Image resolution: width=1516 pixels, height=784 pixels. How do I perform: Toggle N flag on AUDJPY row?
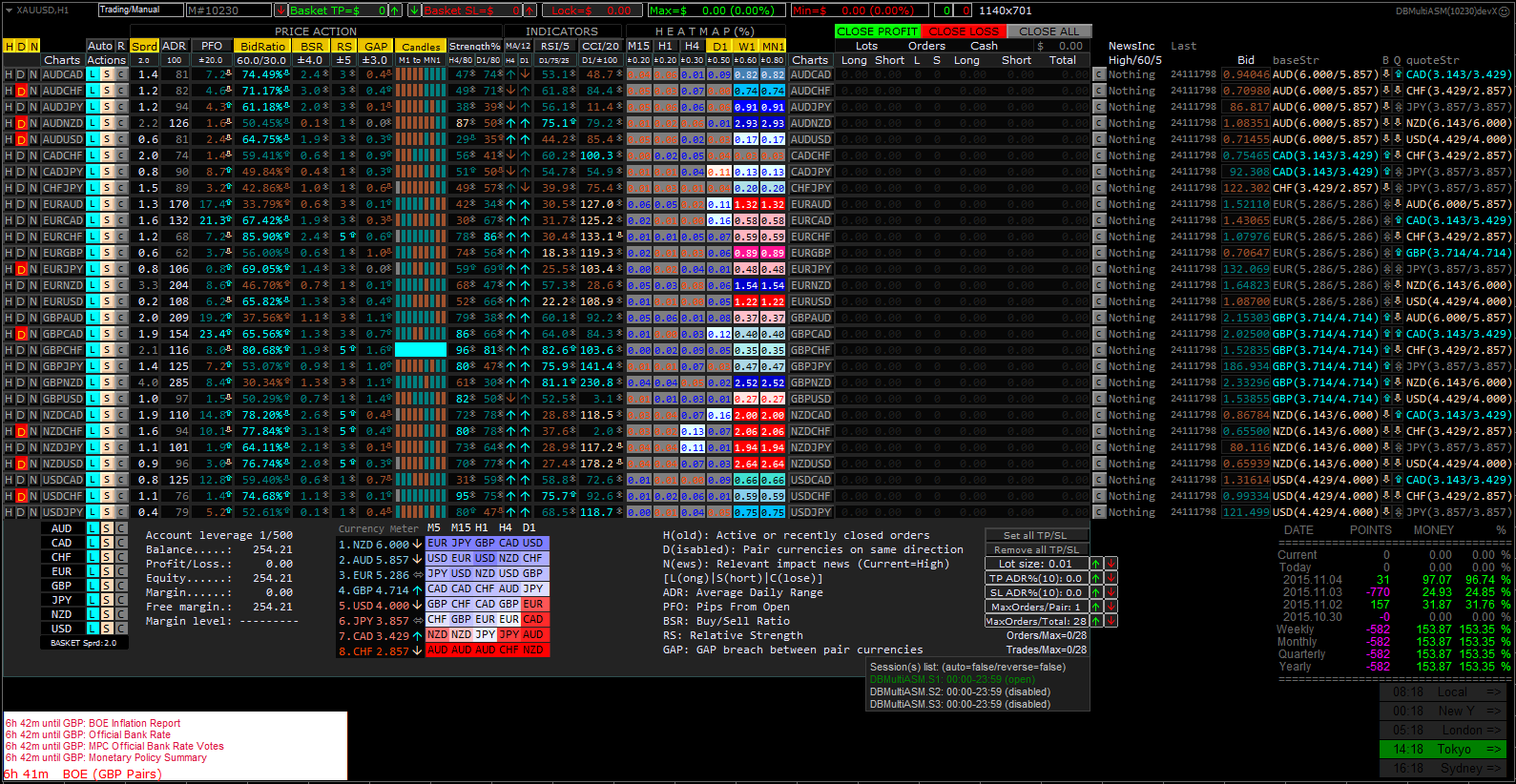(33, 107)
